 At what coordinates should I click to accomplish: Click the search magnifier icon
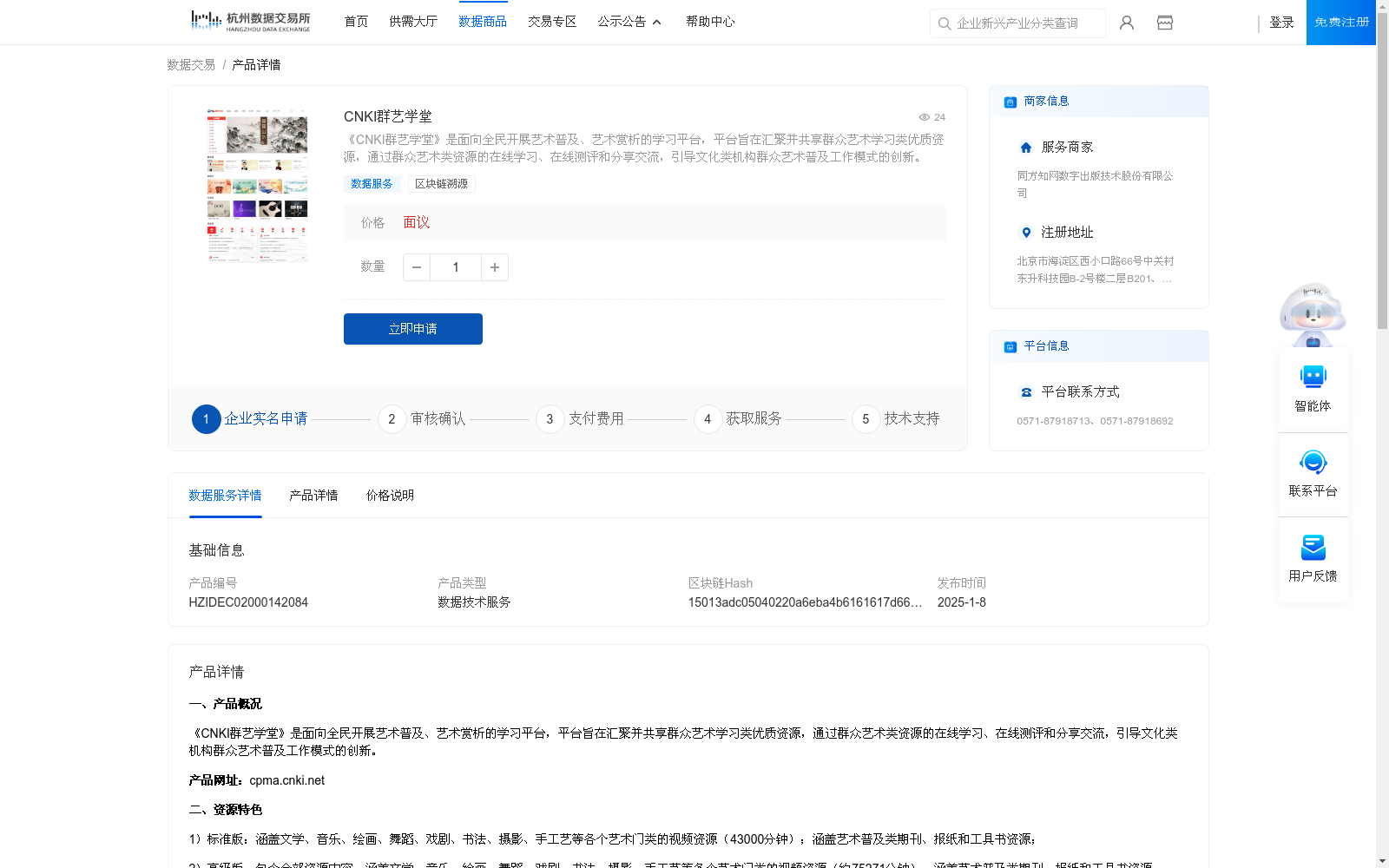coord(945,23)
